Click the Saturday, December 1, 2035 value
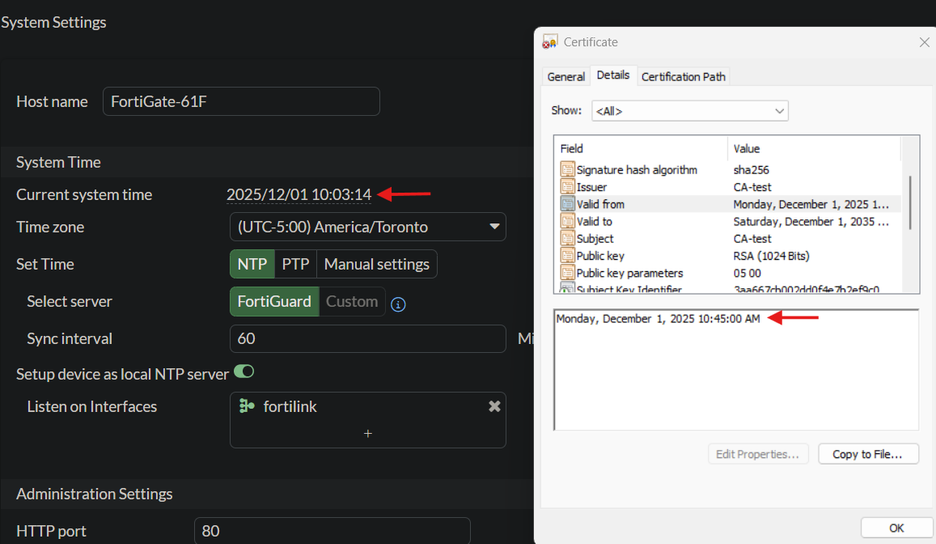 (811, 222)
